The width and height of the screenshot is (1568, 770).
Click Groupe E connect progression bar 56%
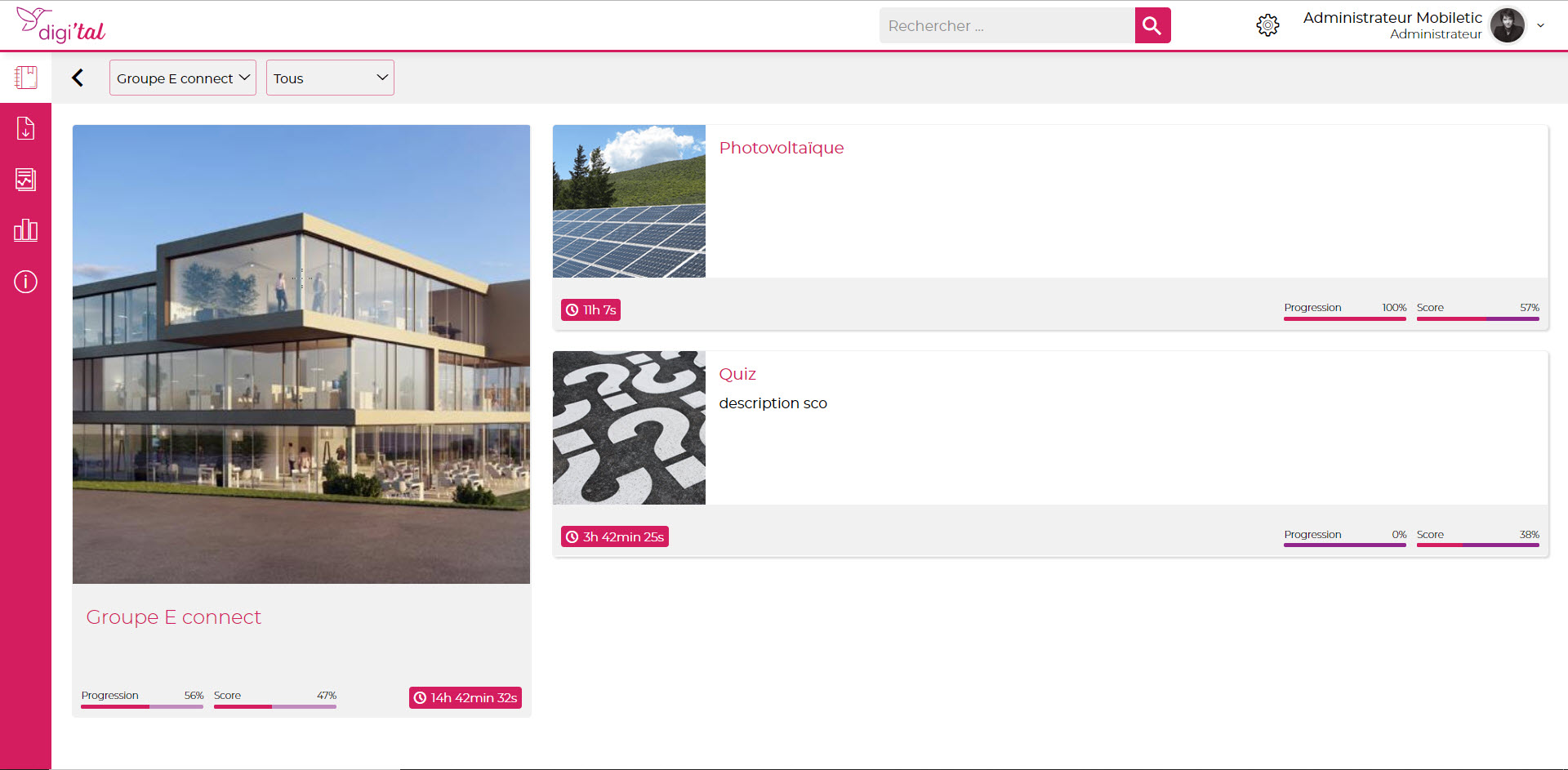[142, 706]
